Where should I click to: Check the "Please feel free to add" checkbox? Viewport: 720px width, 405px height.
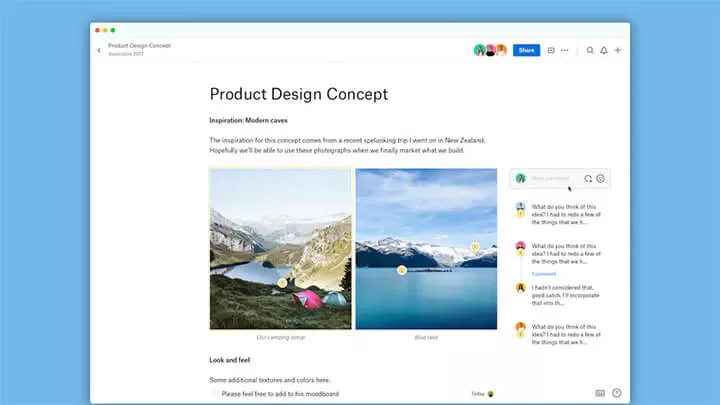pyautogui.click(x=215, y=394)
